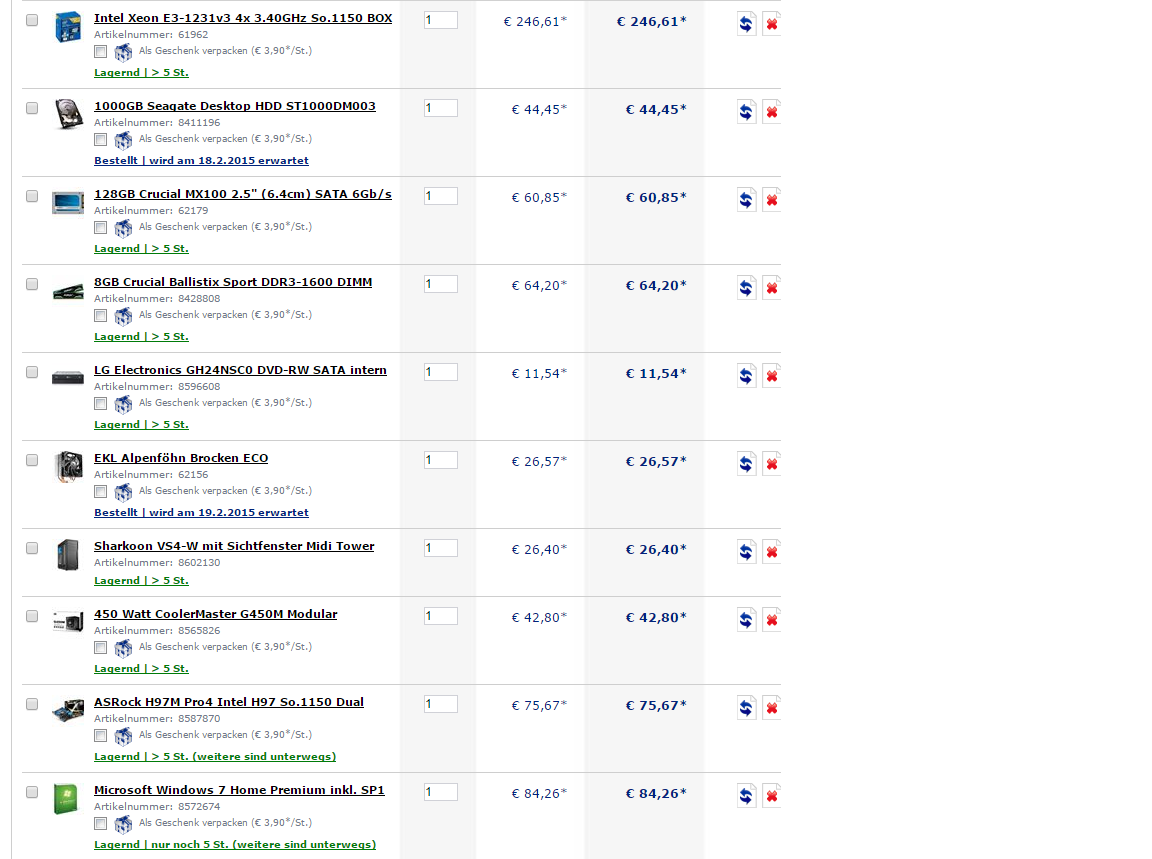Click unit price € 75,67 of ASRock board
Image resolution: width=1152 pixels, height=859 pixels.
click(x=539, y=705)
